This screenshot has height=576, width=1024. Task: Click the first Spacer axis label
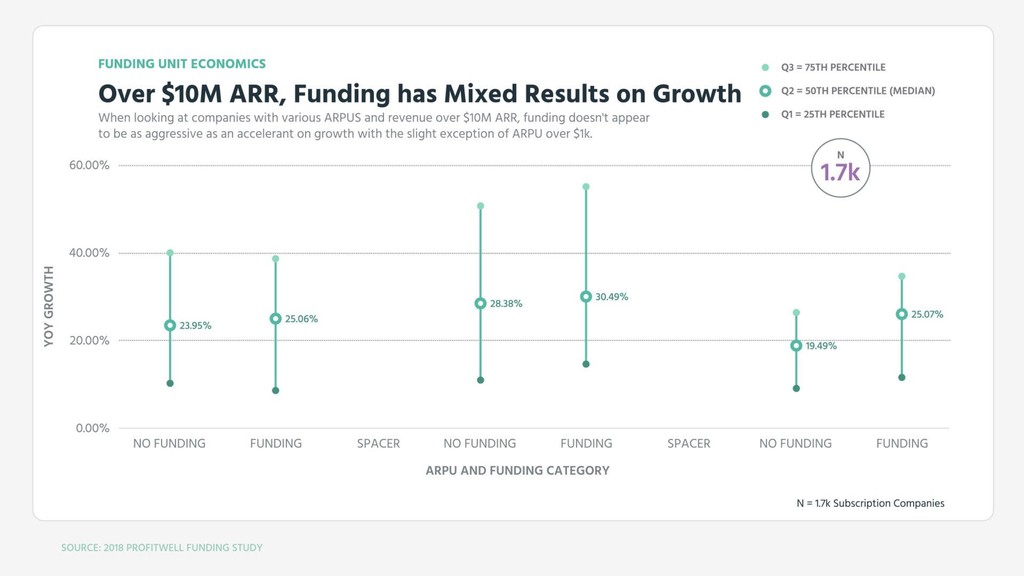[378, 443]
